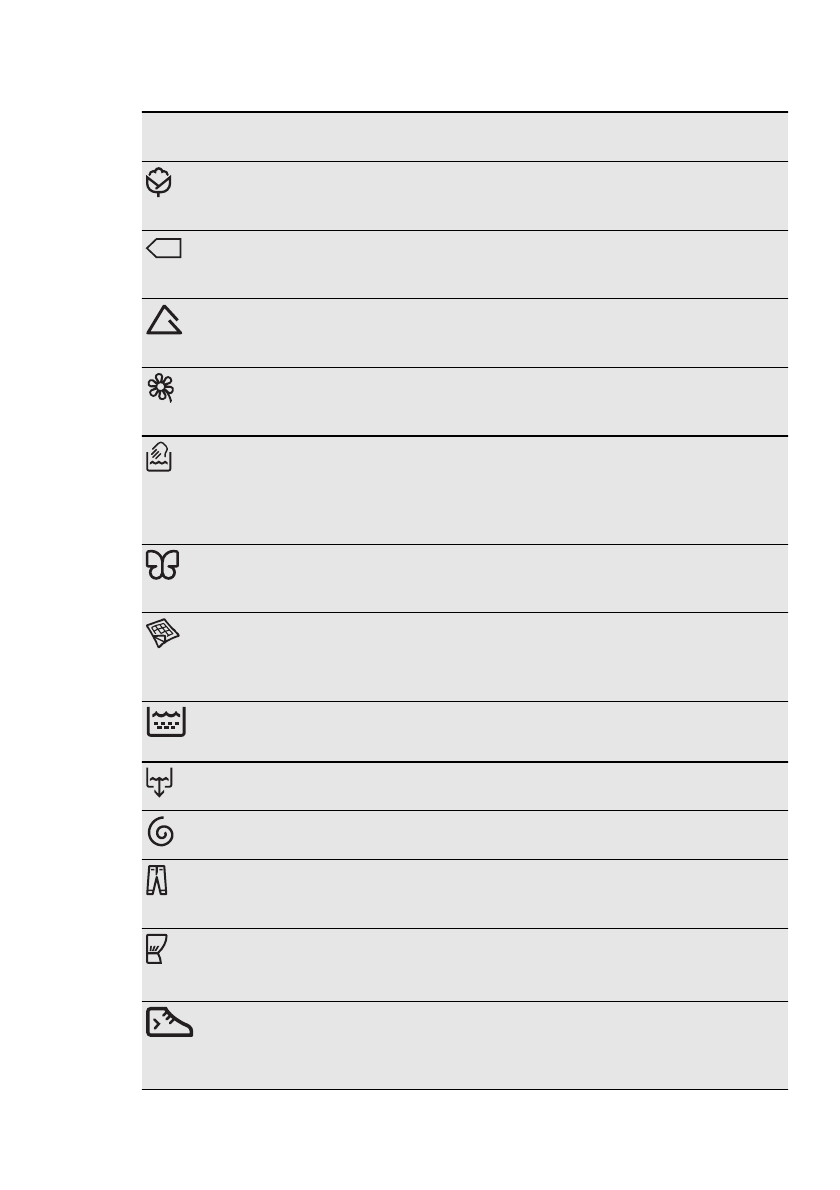The width and height of the screenshot is (840, 1190).
Task: Click the hand wash basin icon
Action: point(159,460)
